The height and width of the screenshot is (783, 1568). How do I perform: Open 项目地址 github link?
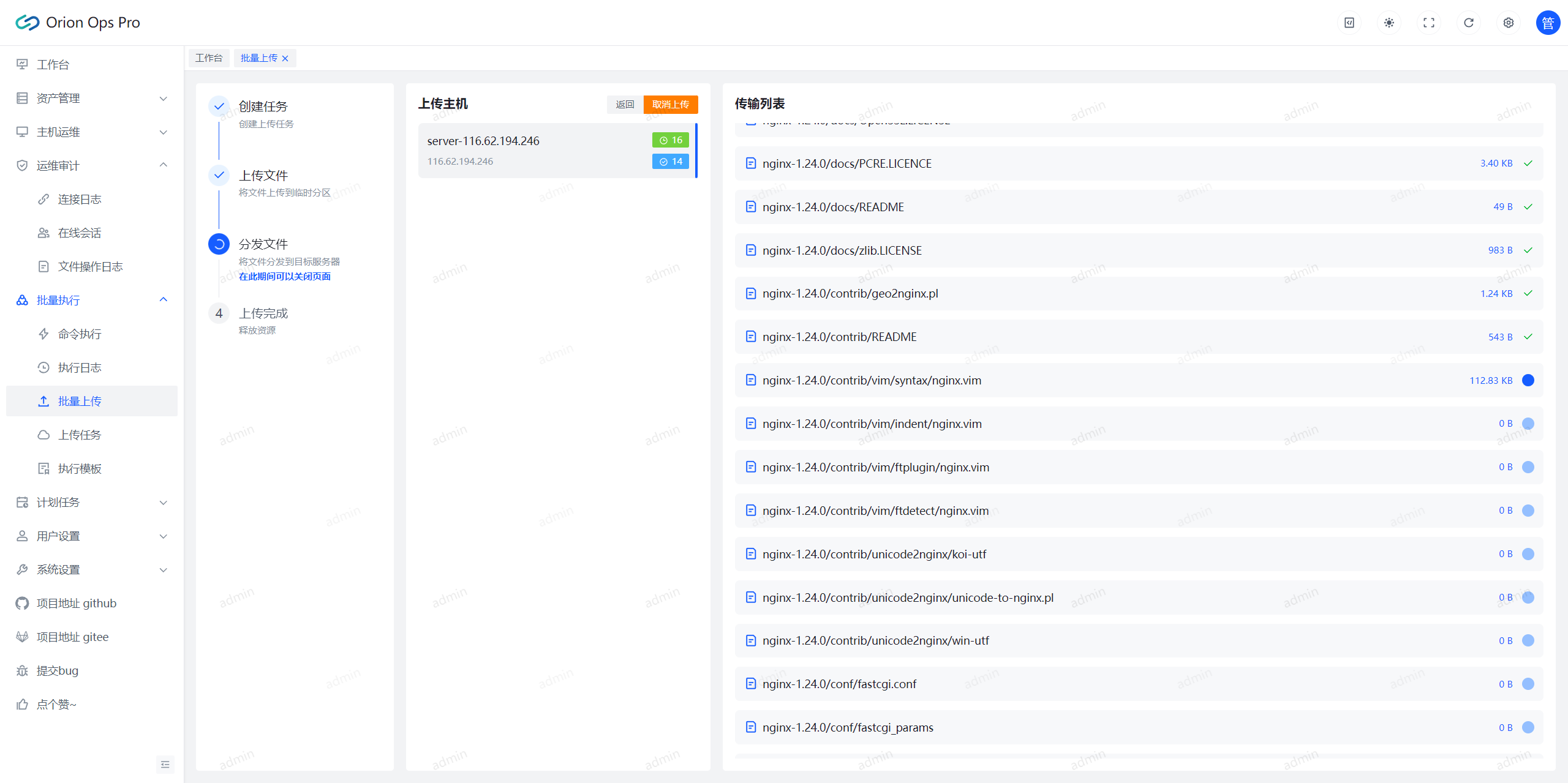[x=77, y=603]
